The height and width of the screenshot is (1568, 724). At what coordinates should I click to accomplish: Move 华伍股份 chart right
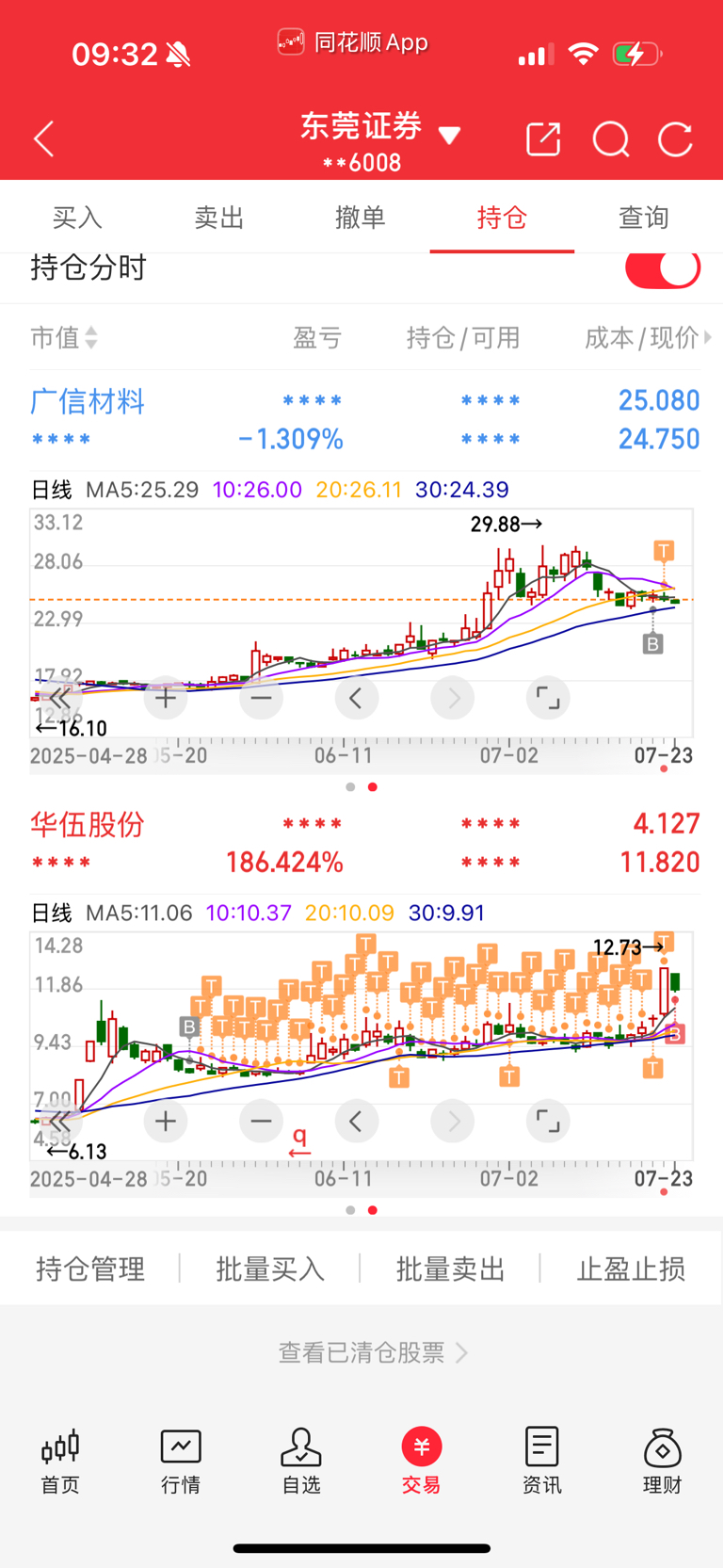point(453,1121)
